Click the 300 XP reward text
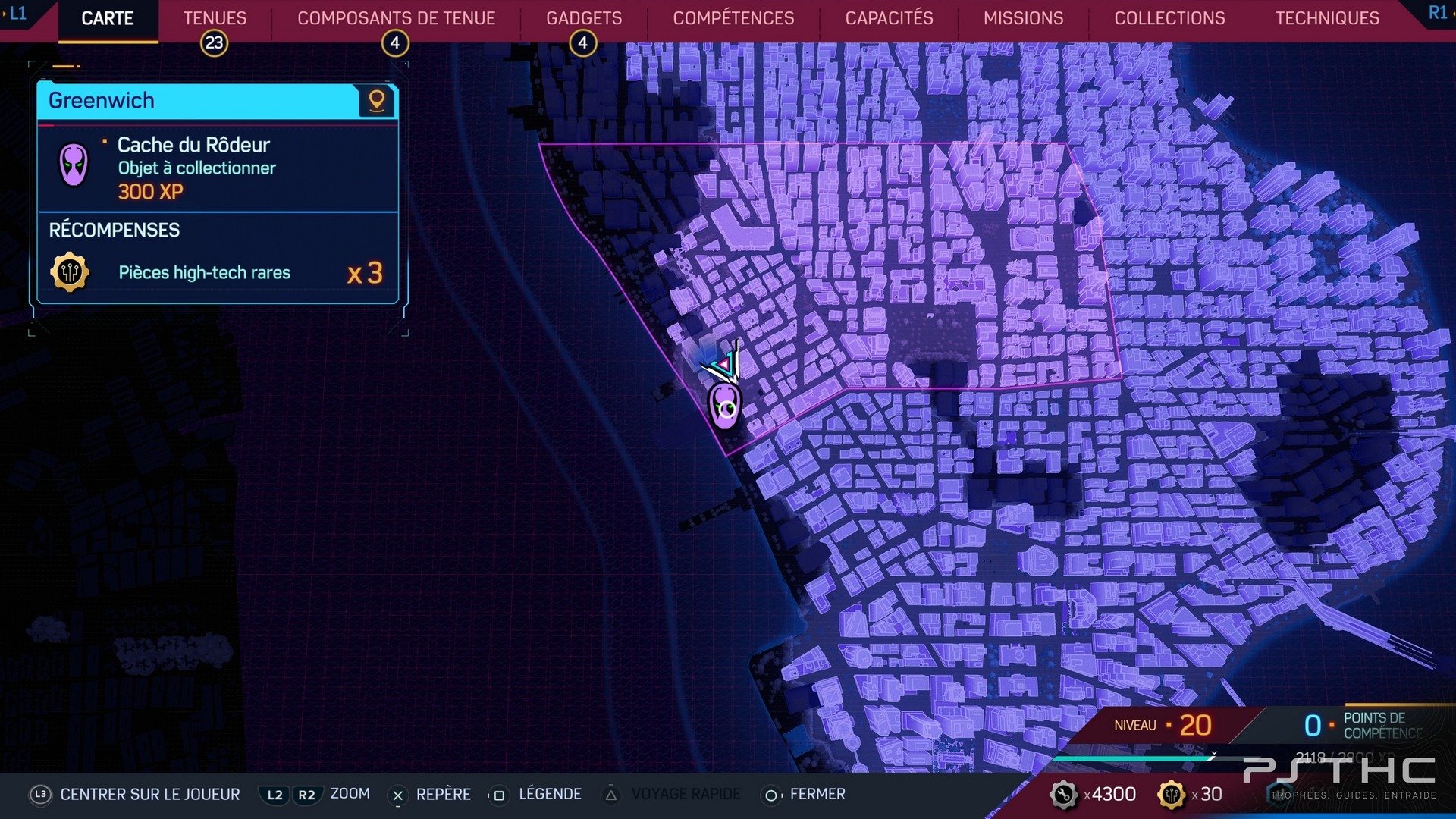The image size is (1456, 819). click(150, 192)
